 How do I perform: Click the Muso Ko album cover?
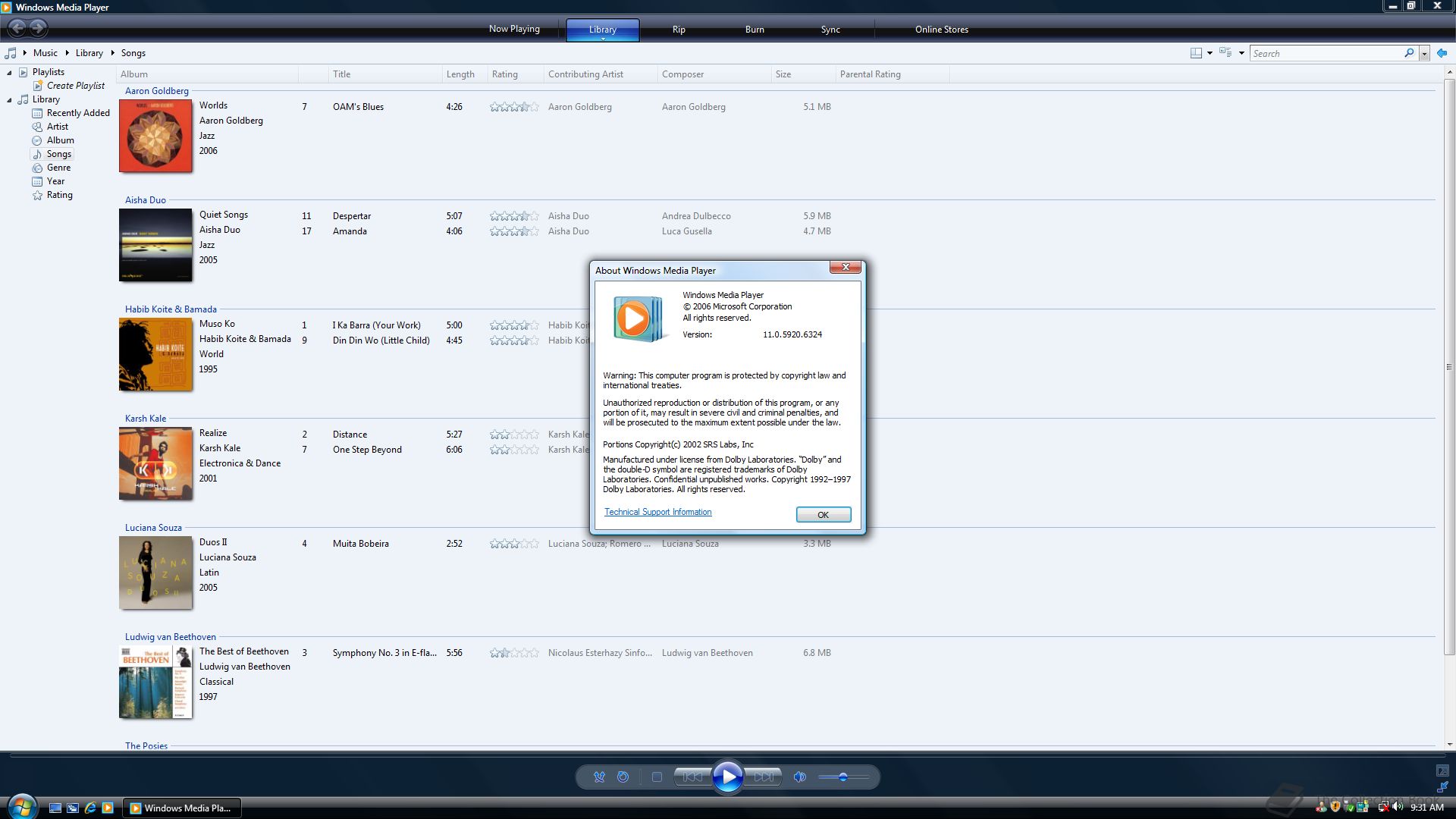155,354
